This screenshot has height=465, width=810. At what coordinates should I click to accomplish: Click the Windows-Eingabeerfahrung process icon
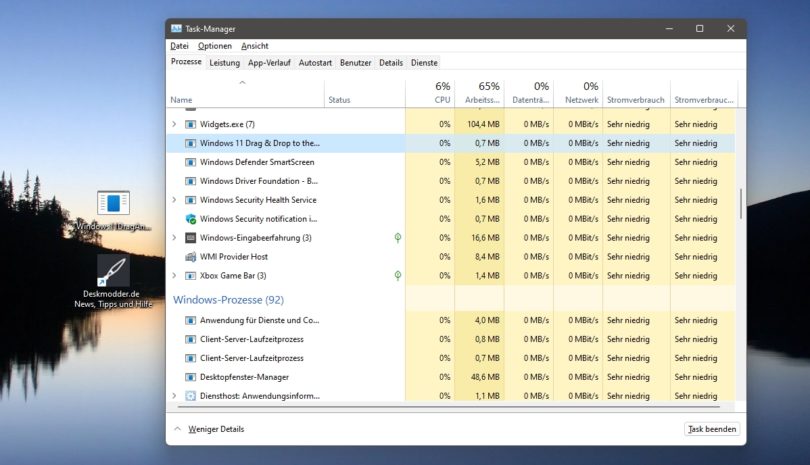tap(191, 238)
